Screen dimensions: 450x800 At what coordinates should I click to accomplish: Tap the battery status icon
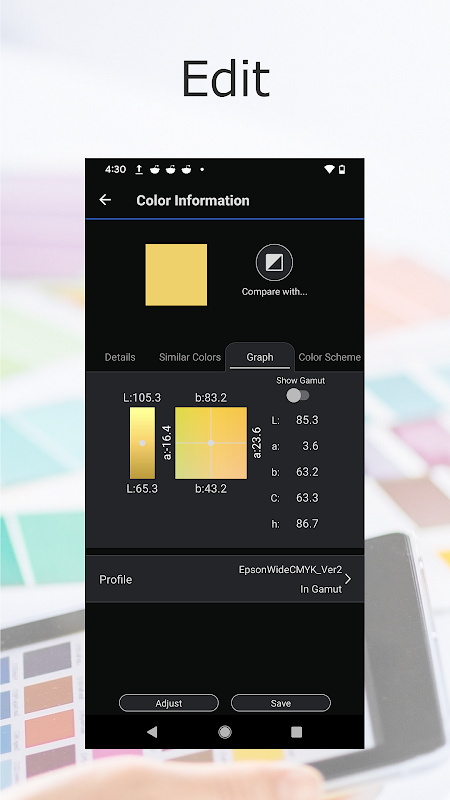(342, 169)
